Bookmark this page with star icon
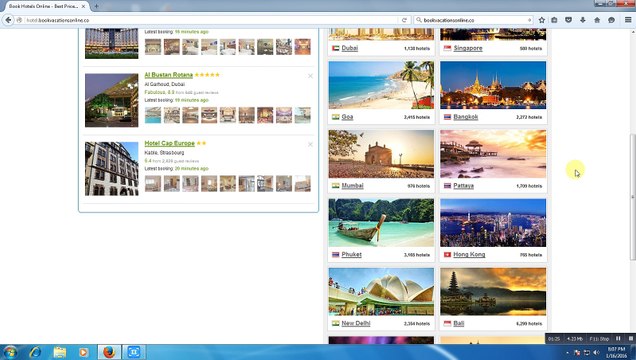This screenshot has height=360, width=636. point(541,20)
